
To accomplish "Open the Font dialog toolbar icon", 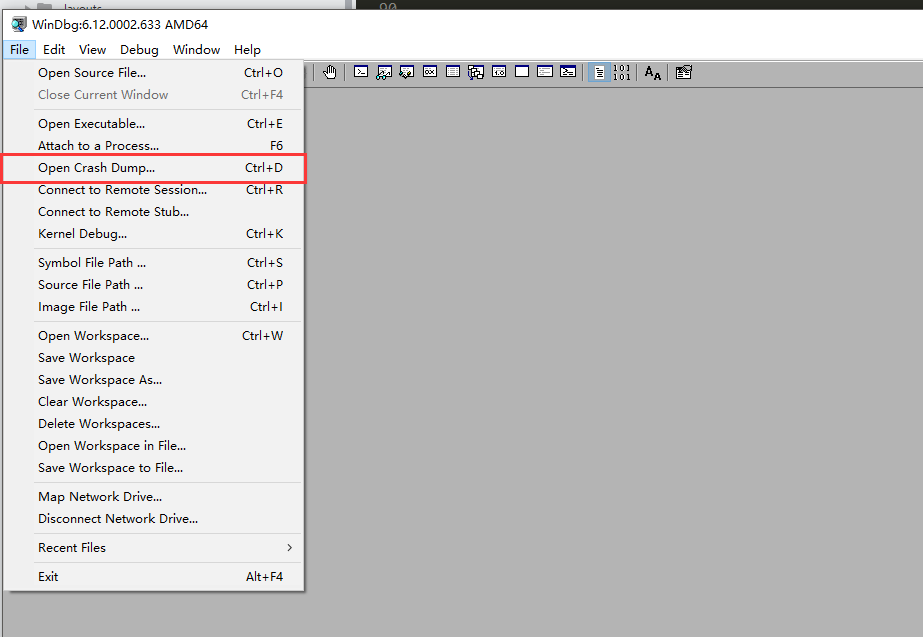I will coord(652,72).
